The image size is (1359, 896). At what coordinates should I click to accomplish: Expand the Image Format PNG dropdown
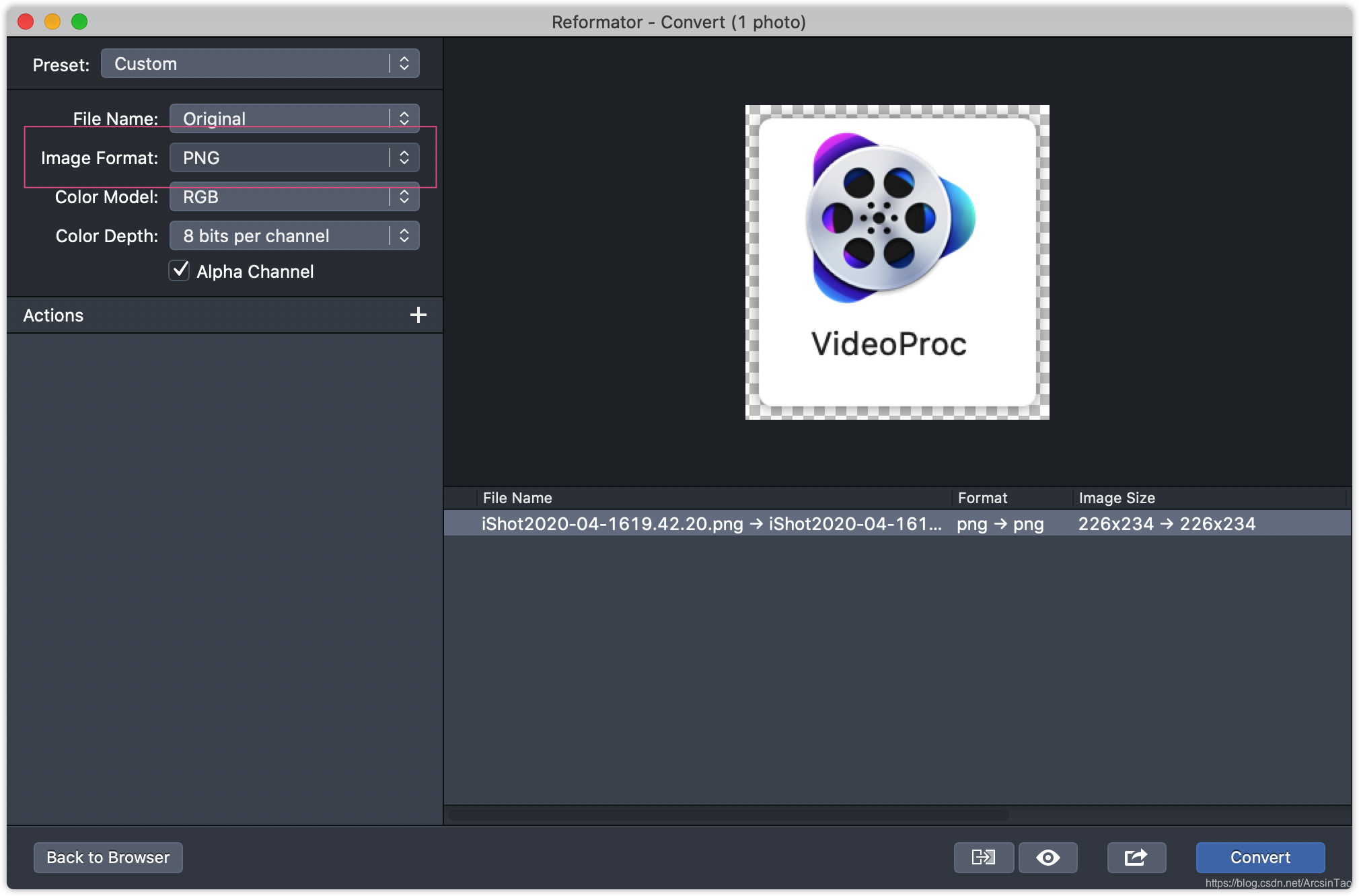(294, 157)
